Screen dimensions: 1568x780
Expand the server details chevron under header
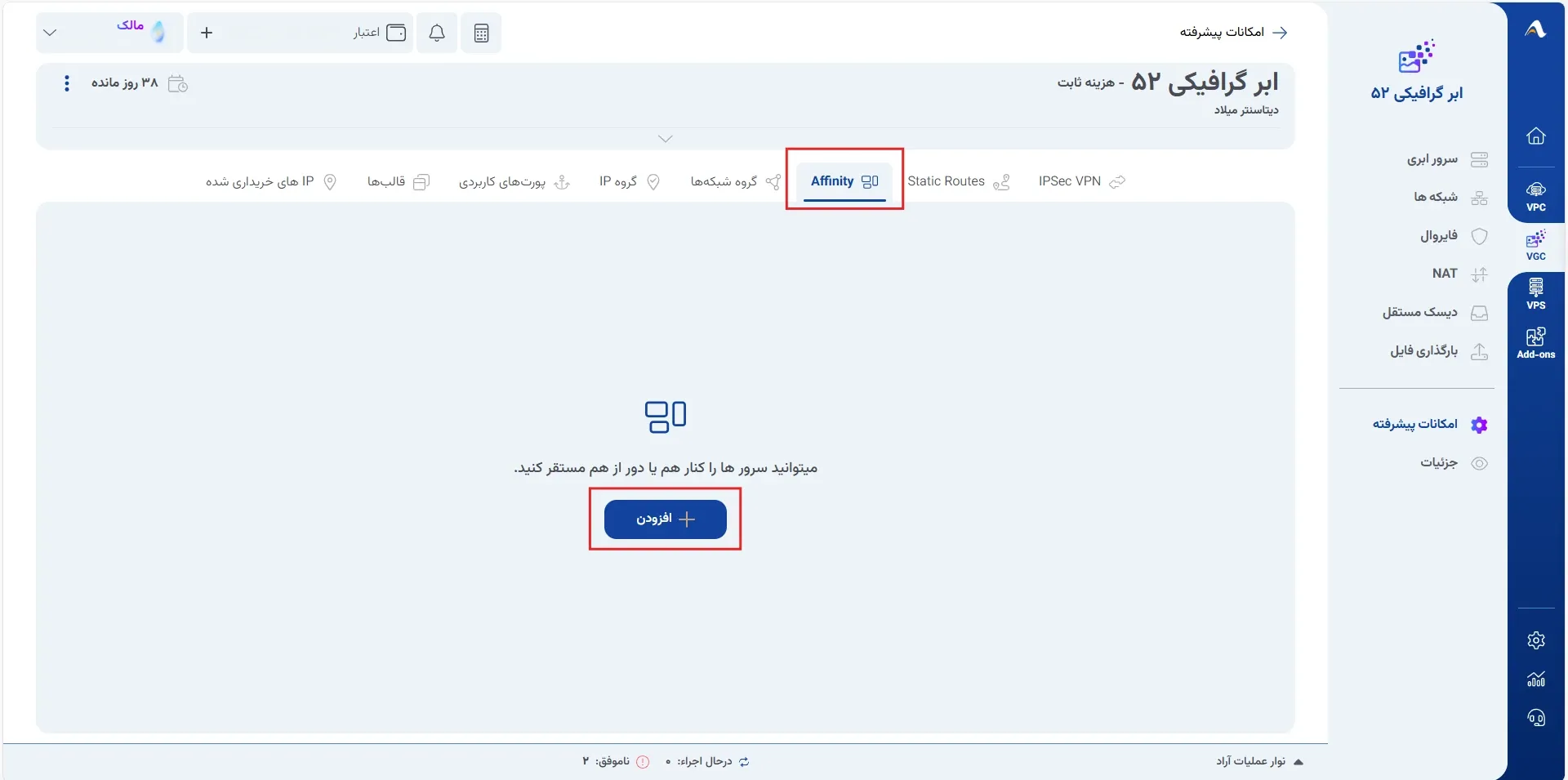pyautogui.click(x=666, y=139)
